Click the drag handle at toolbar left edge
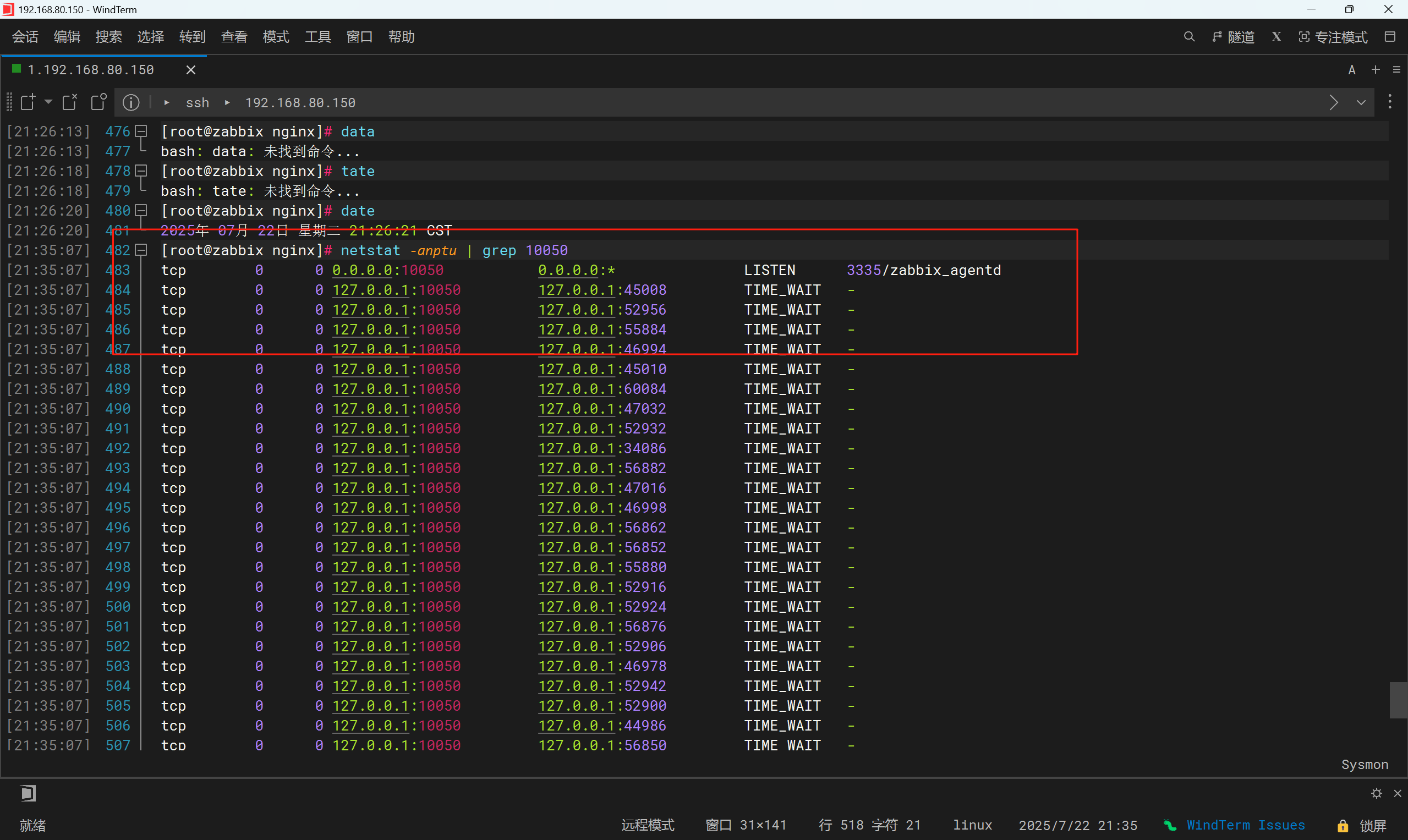1408x840 pixels. click(9, 102)
